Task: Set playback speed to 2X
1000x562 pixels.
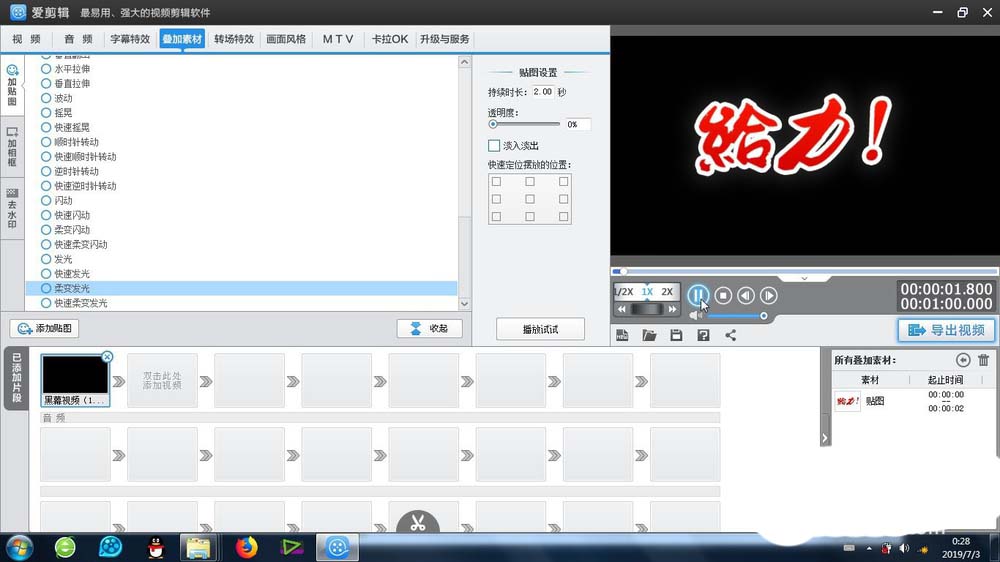Action: point(667,292)
